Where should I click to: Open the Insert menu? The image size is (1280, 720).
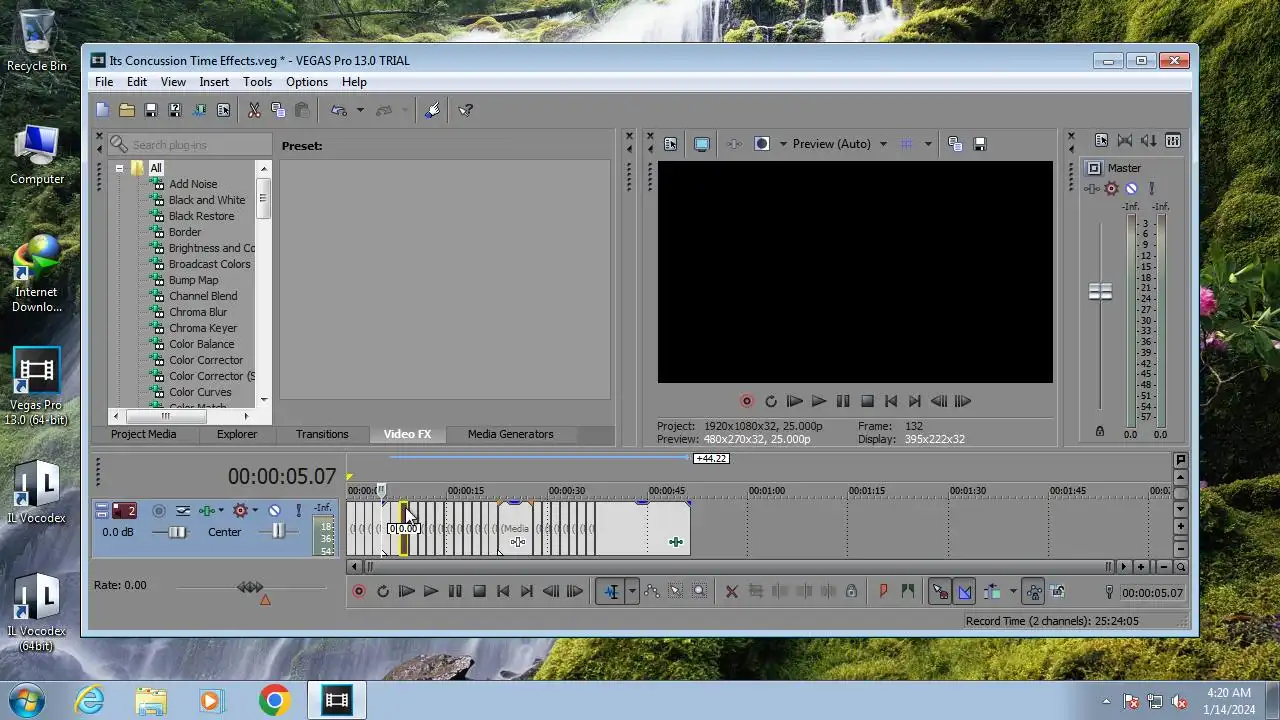click(x=214, y=82)
